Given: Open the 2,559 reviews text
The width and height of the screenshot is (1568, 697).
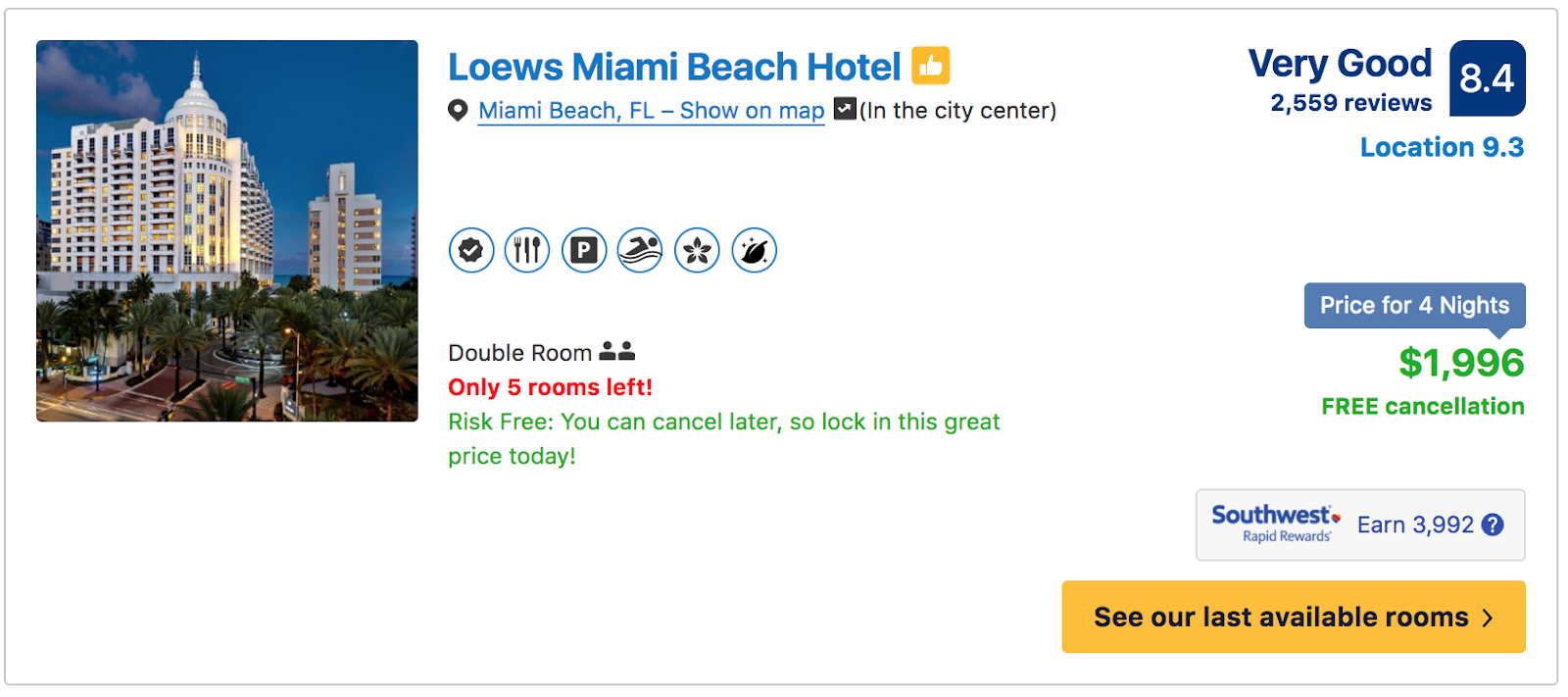Looking at the screenshot, I should coord(1350,103).
